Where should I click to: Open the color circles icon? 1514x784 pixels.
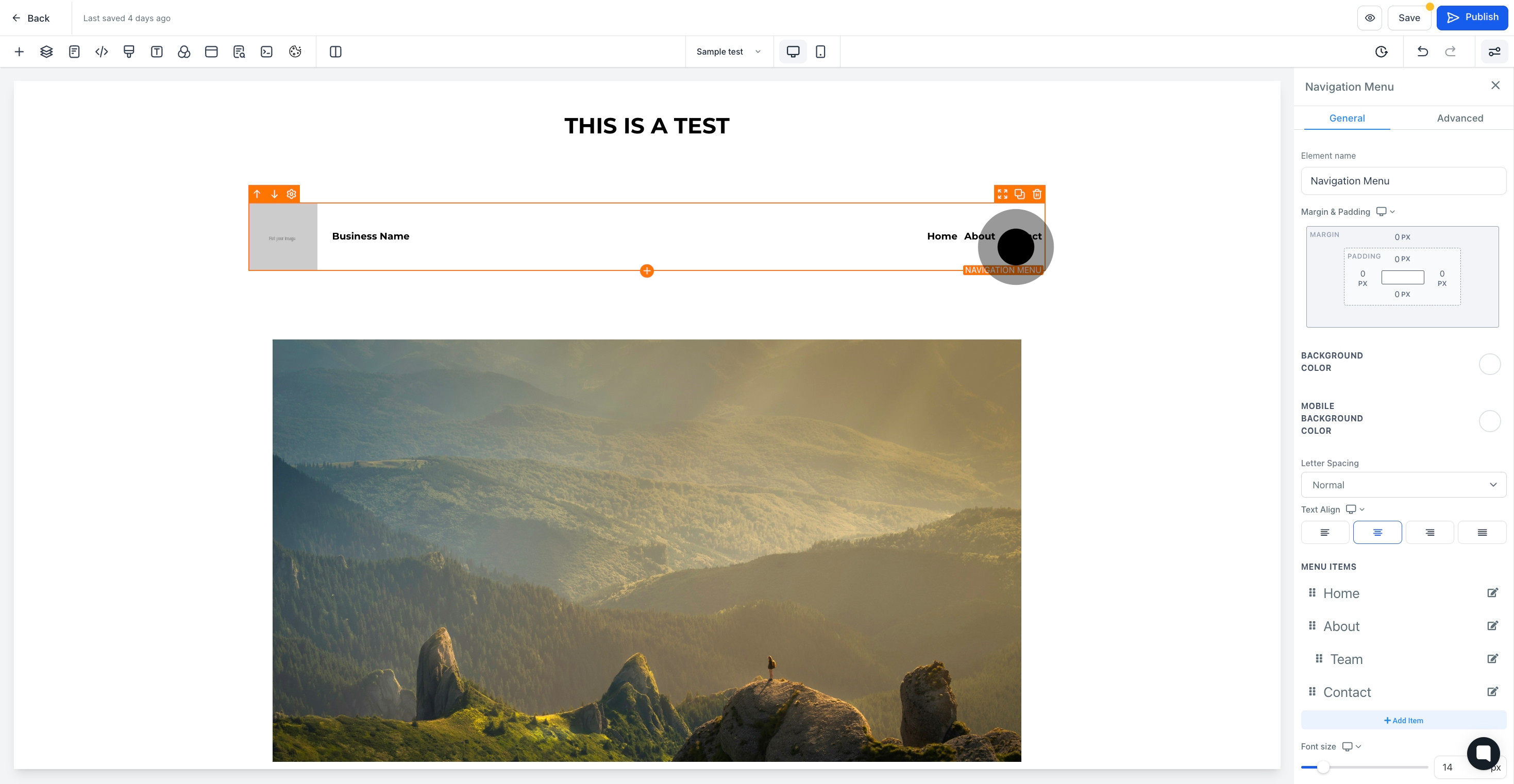click(184, 52)
